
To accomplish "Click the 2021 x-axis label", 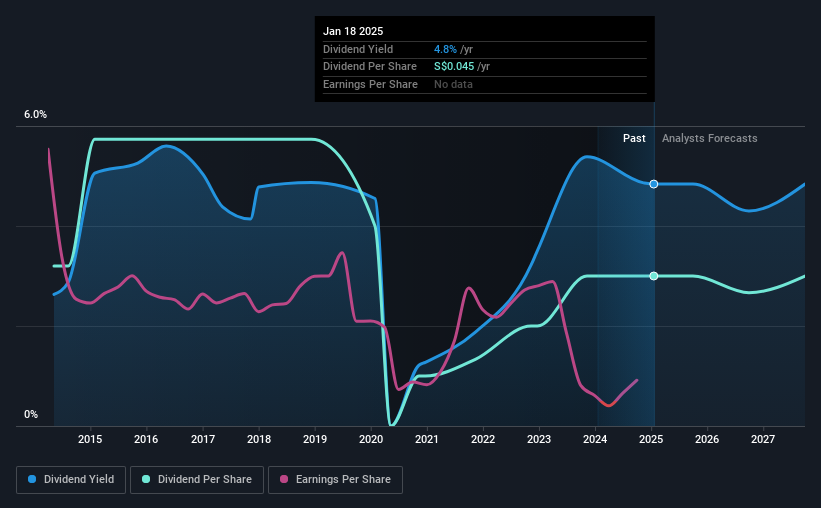I will [427, 439].
